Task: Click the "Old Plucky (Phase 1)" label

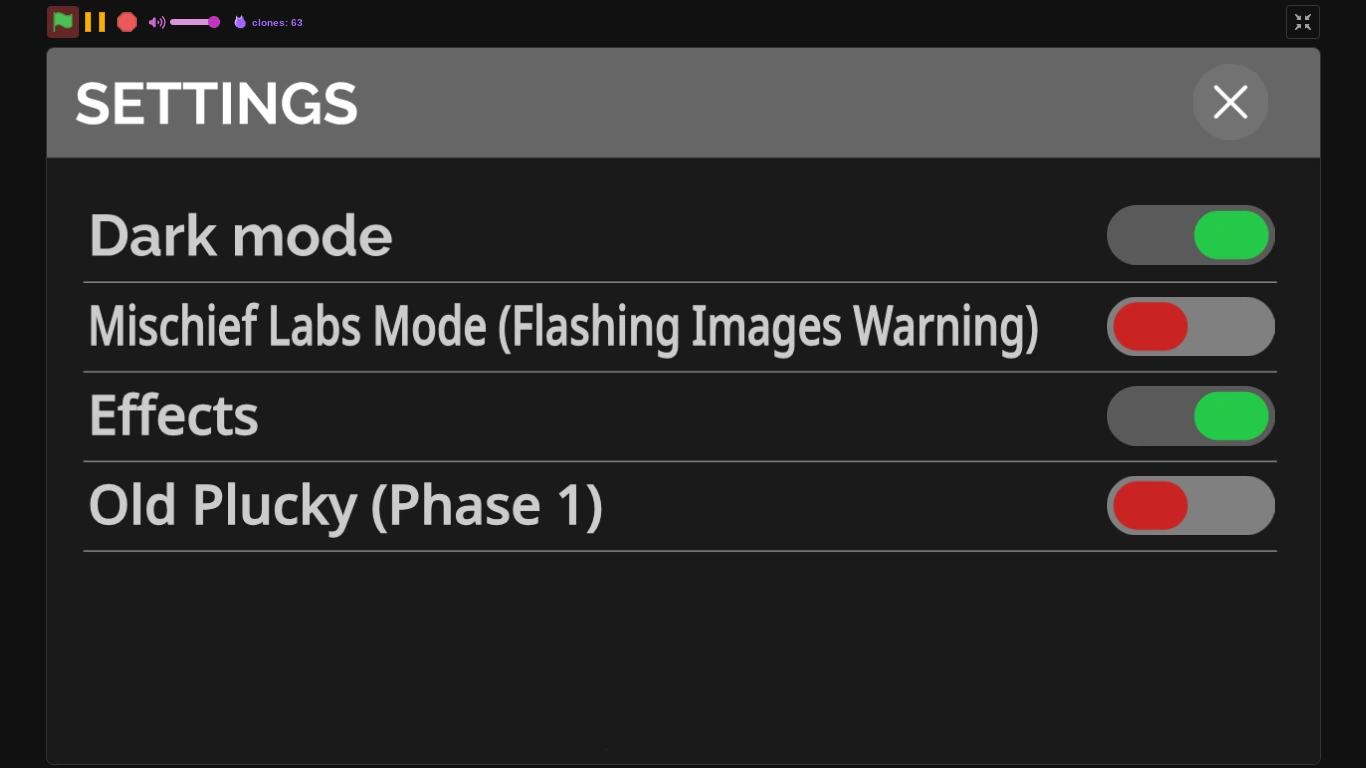Action: coord(345,506)
